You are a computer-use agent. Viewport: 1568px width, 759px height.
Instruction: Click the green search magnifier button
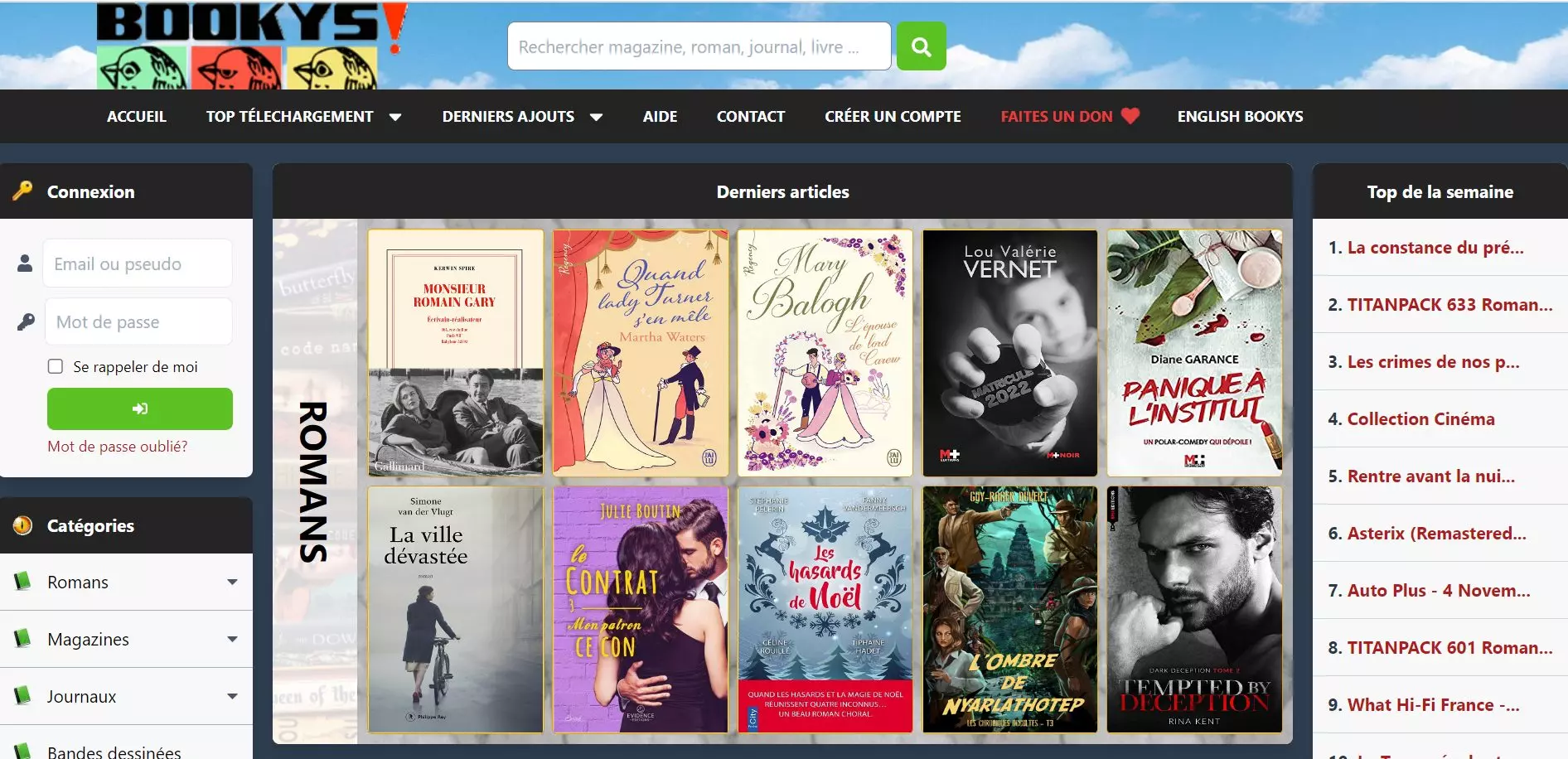tap(921, 46)
